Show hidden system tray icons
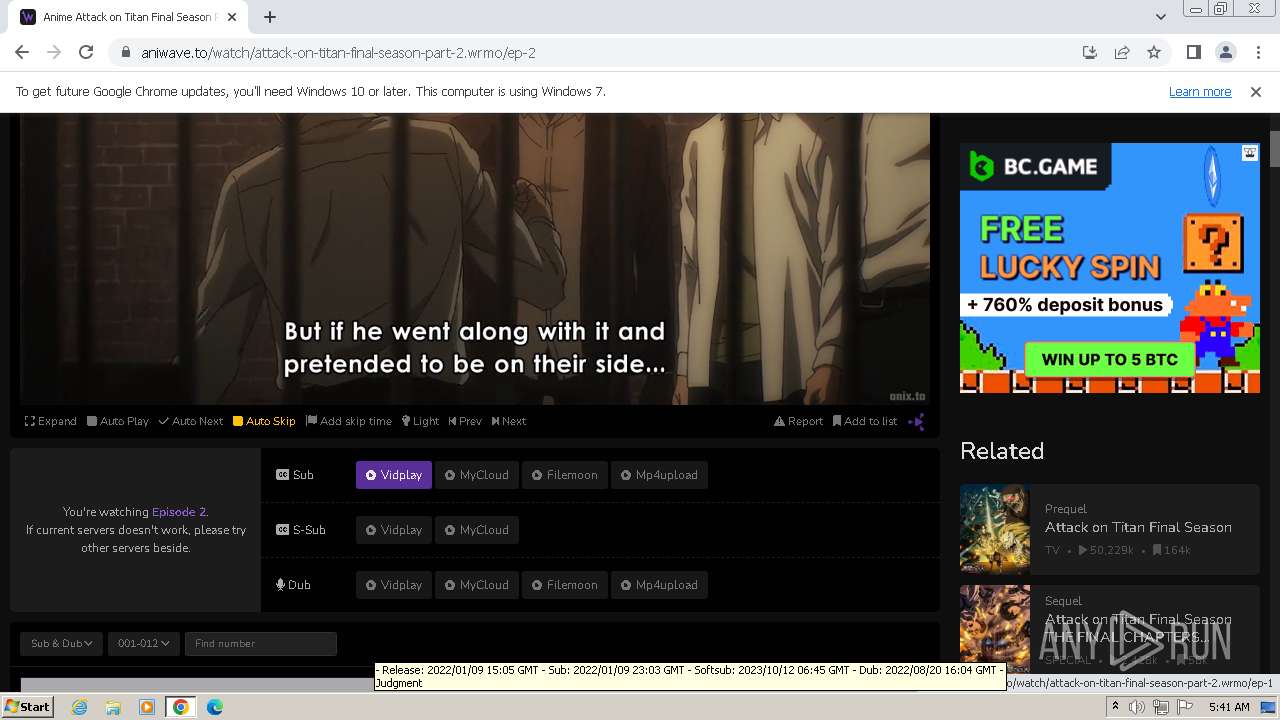 1115,707
